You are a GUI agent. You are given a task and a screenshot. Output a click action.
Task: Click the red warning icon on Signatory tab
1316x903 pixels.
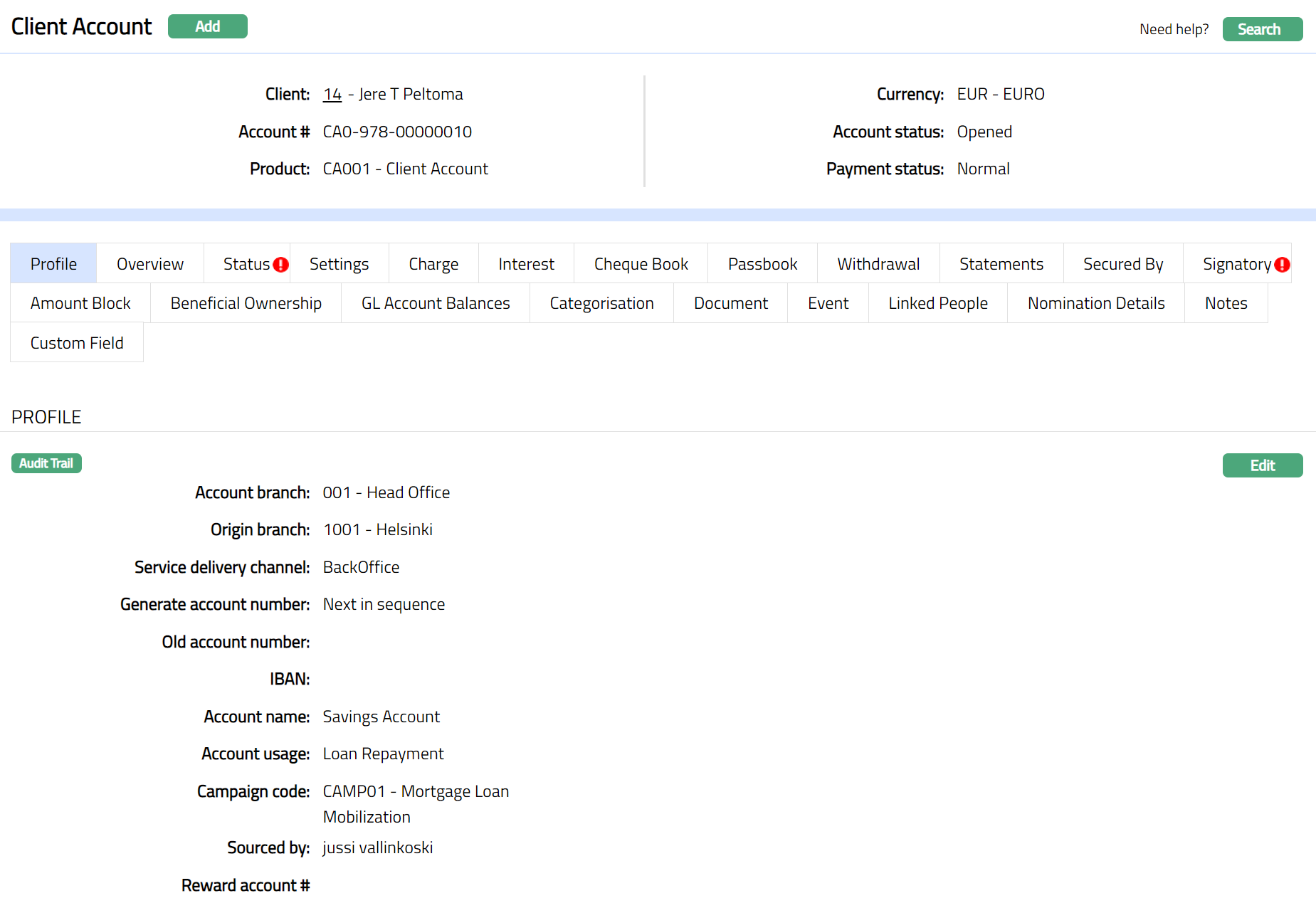pyautogui.click(x=1282, y=265)
